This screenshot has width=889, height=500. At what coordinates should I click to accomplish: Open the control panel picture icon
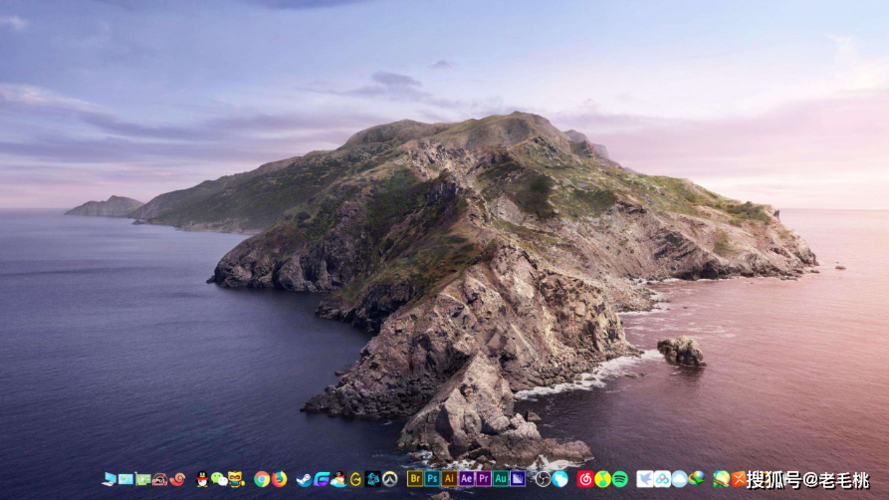(x=126, y=479)
